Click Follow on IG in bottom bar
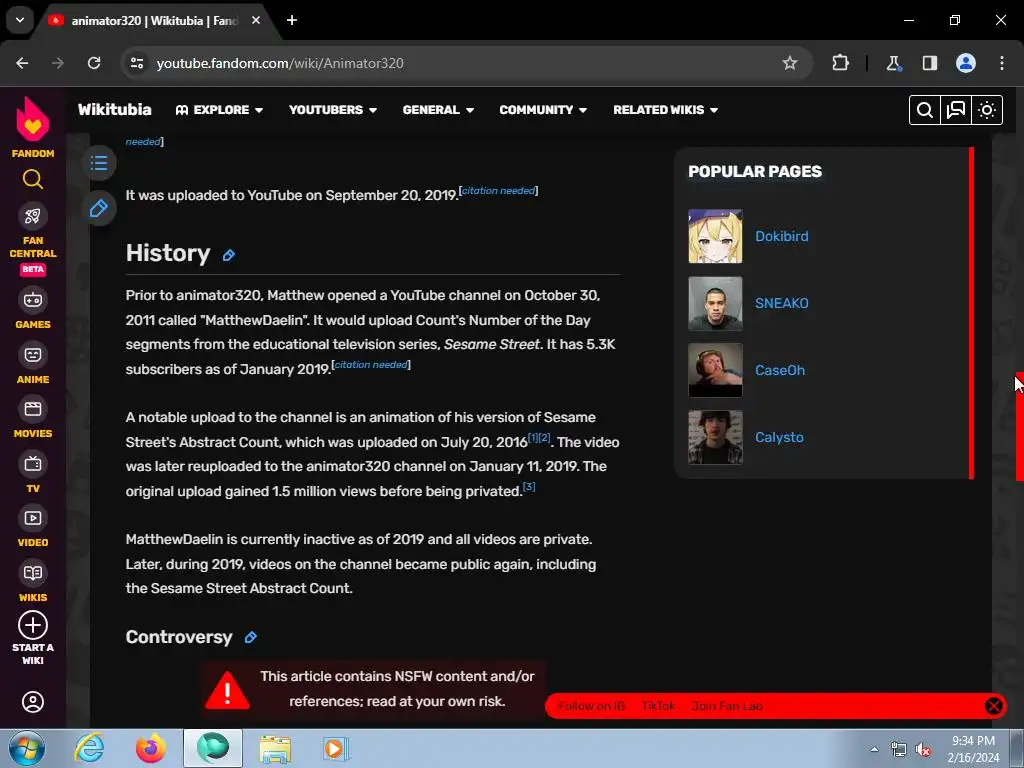The image size is (1024, 768). pos(592,706)
